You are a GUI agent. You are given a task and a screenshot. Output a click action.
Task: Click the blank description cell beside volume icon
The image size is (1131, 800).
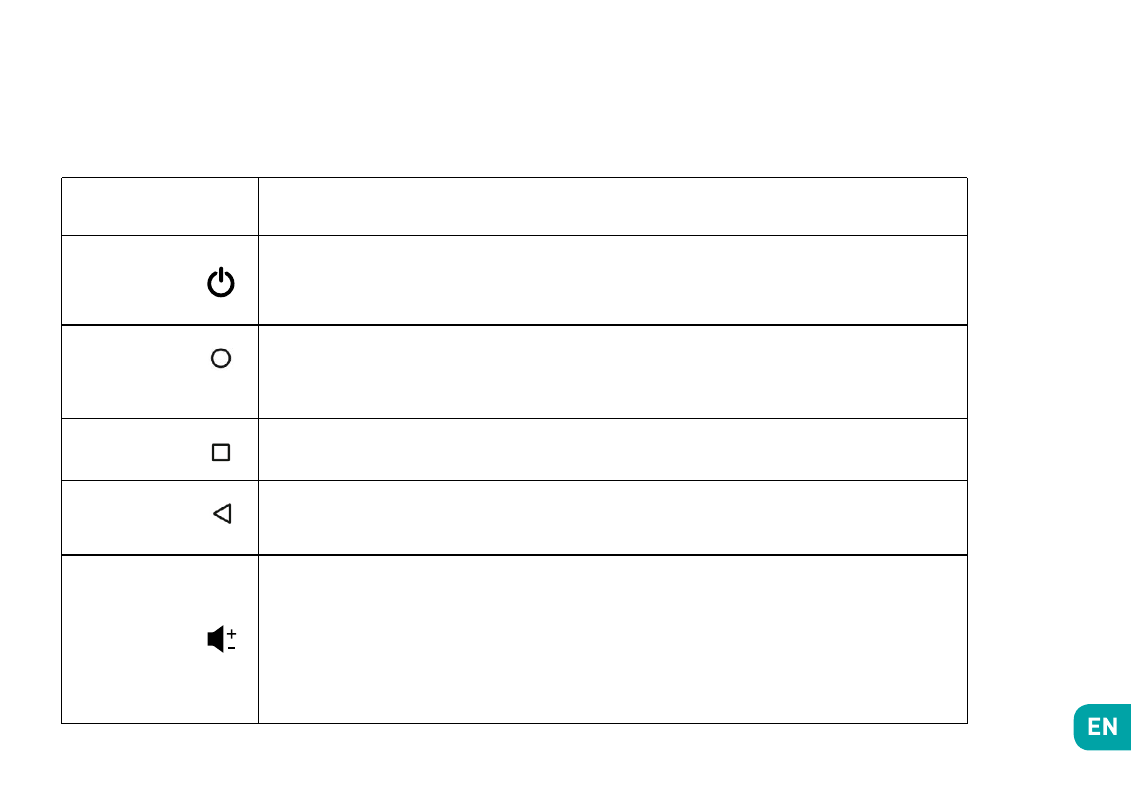coord(612,639)
